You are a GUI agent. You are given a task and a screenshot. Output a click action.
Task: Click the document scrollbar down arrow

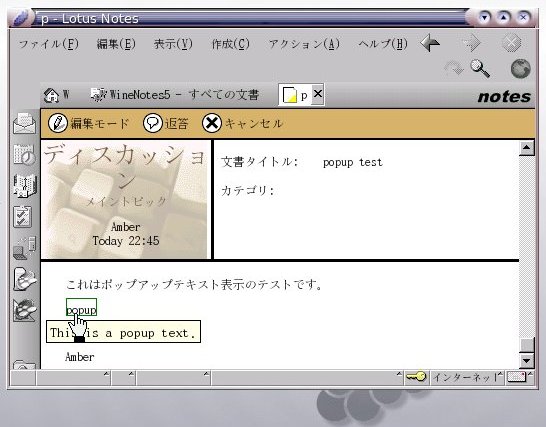click(526, 360)
